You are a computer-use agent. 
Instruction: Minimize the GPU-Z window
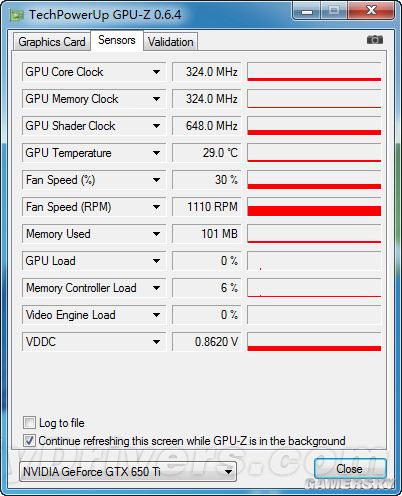pyautogui.click(x=307, y=11)
